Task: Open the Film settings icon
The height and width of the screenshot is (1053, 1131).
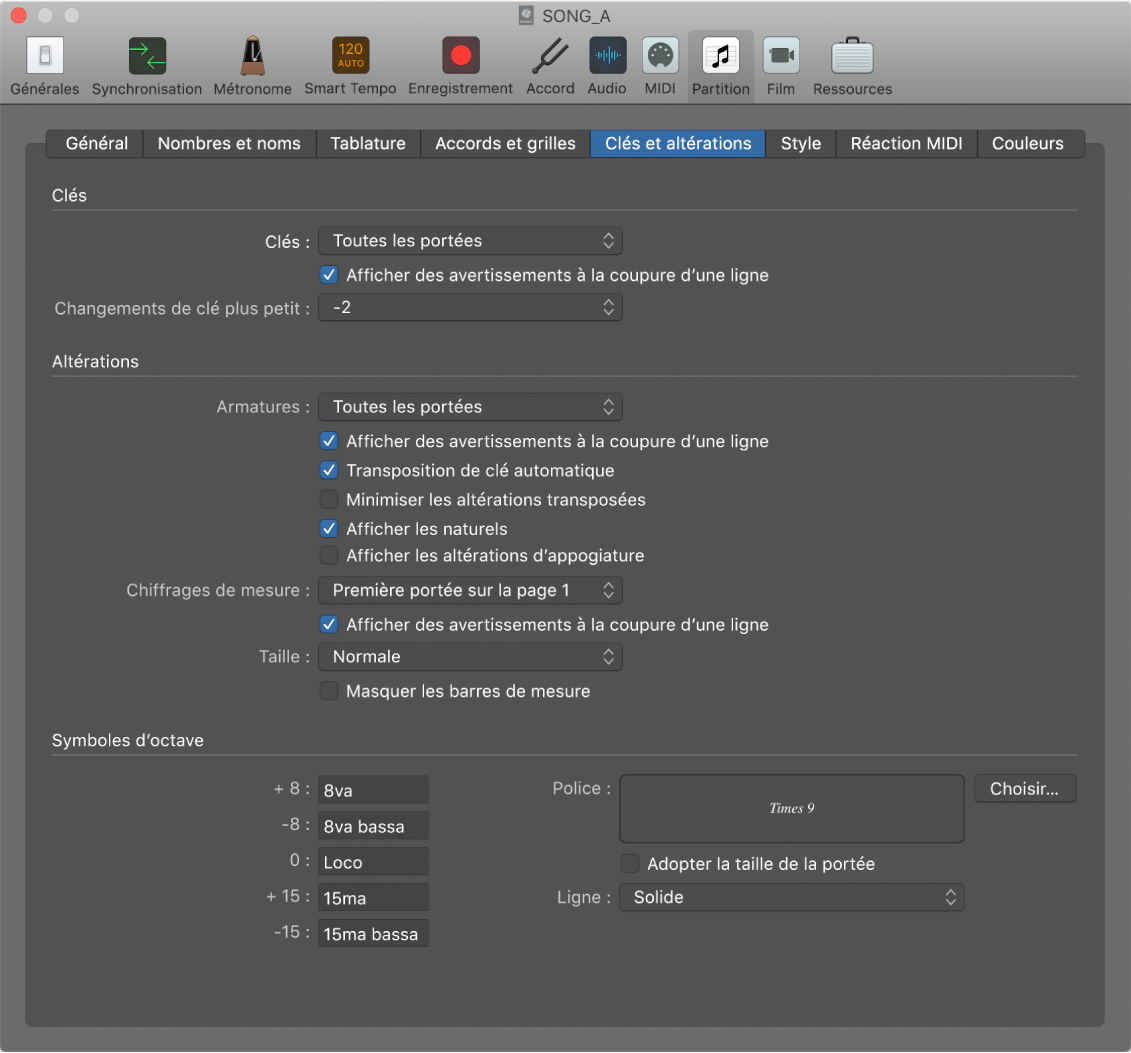Action: tap(780, 56)
